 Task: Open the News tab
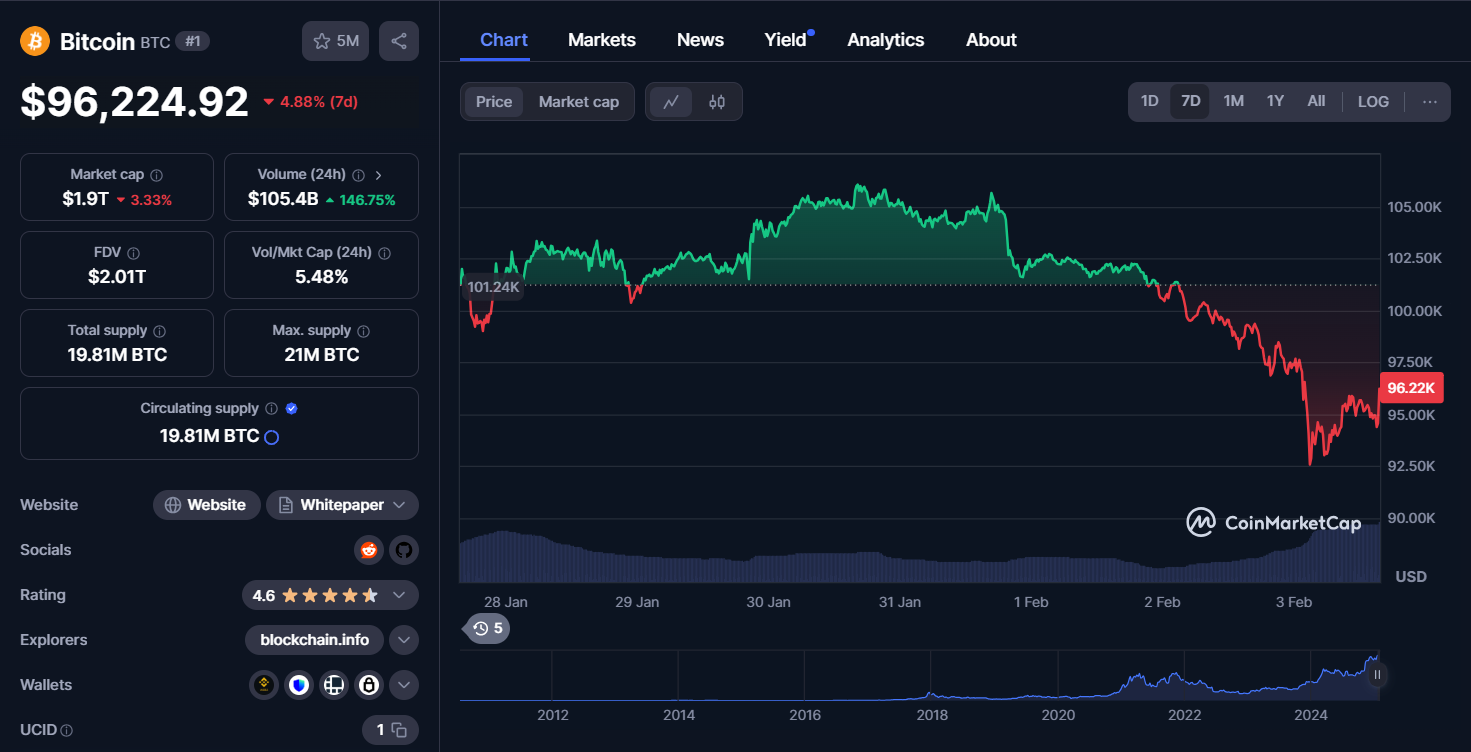(700, 40)
